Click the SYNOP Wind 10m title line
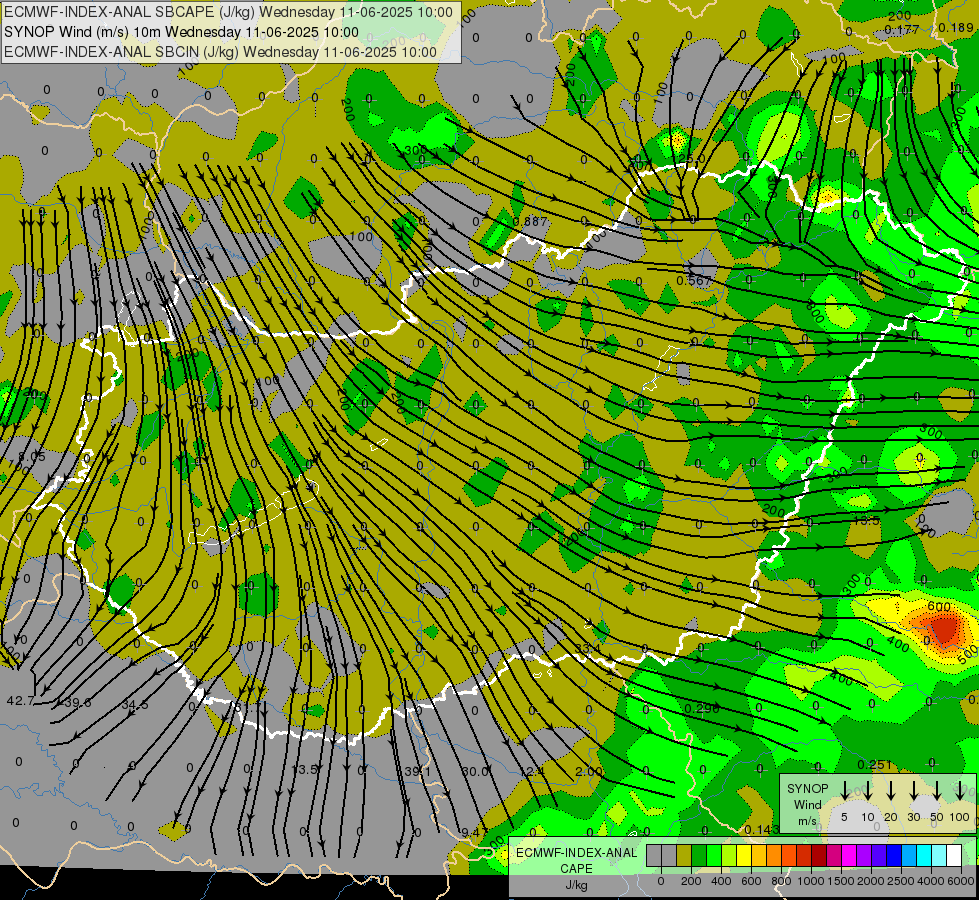Viewport: 979px width, 900px height. point(181,32)
